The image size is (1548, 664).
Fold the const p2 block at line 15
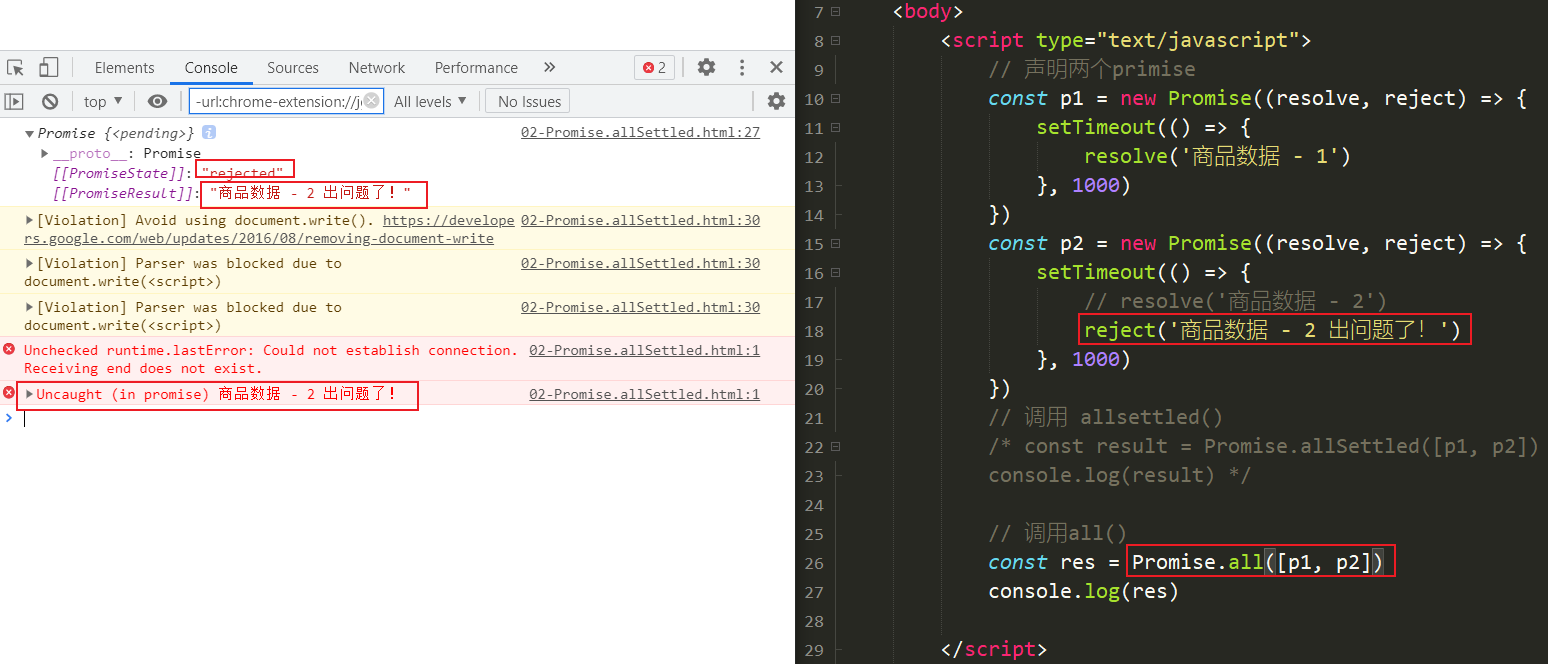pos(835,244)
